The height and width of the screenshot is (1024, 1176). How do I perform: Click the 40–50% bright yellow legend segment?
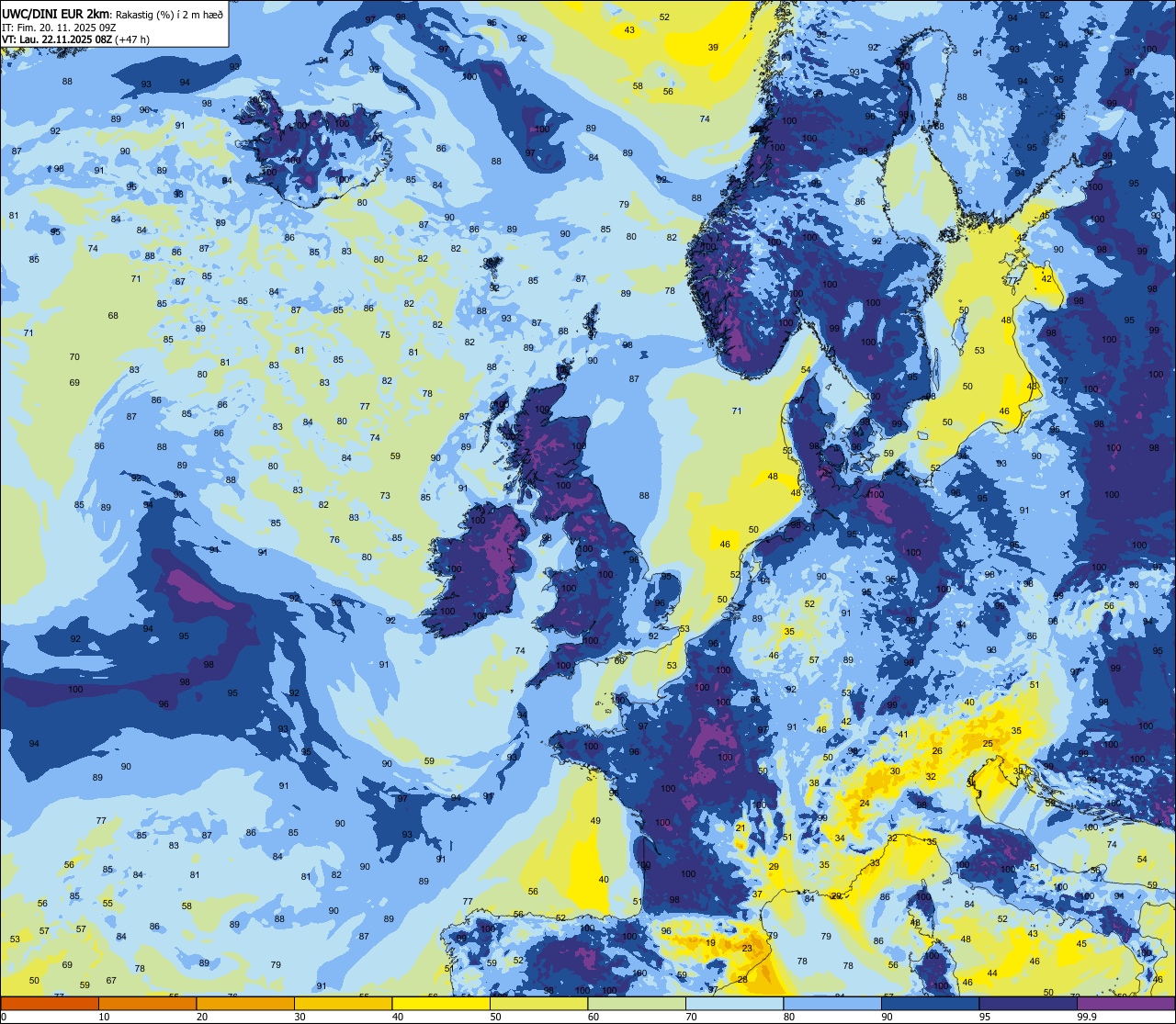pos(440,1003)
